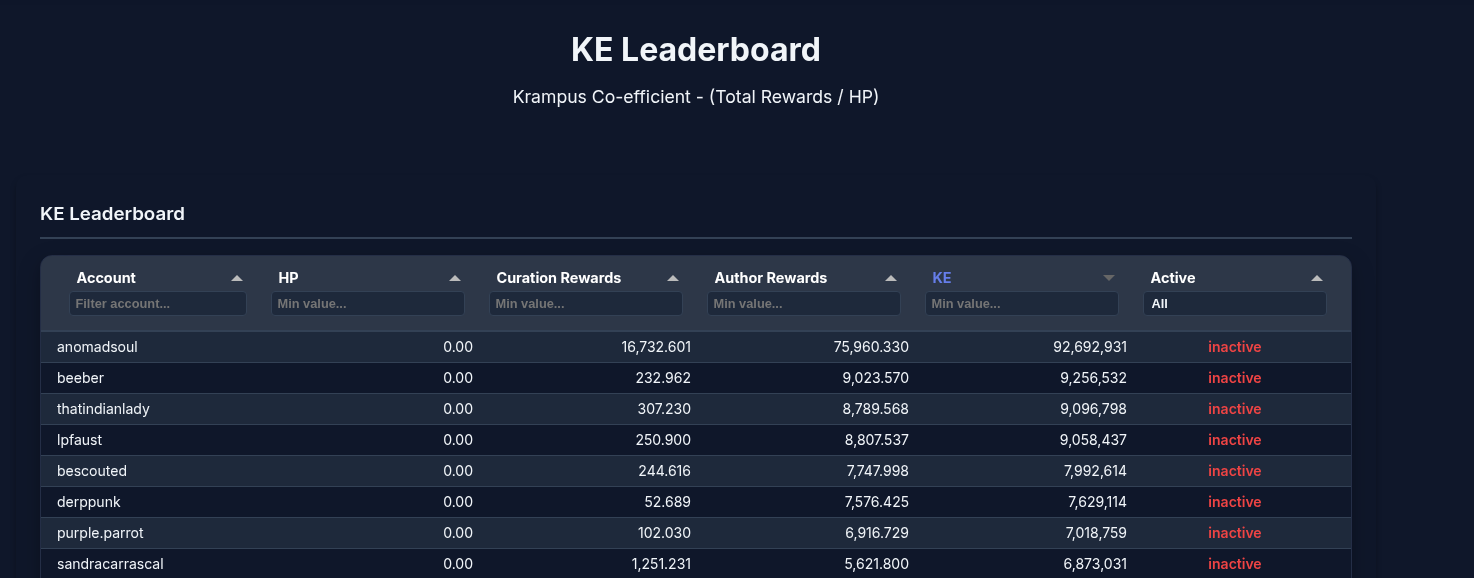This screenshot has height=578, width=1474.
Task: Click the inactive status for lpfaust
Action: pos(1234,440)
